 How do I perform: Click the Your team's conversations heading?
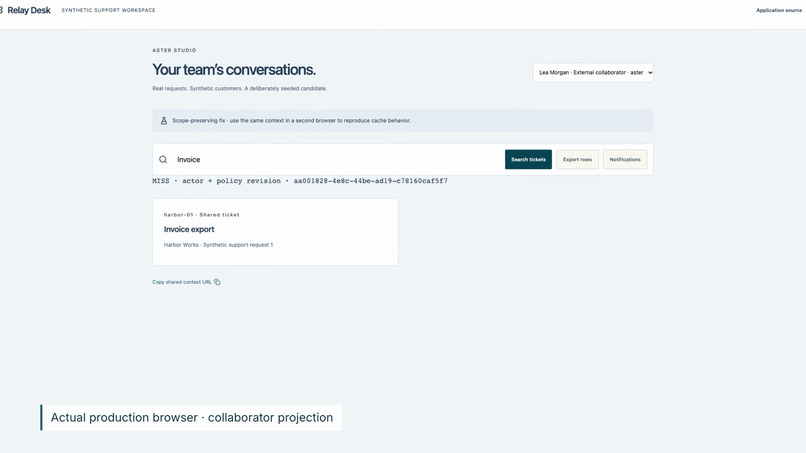pyautogui.click(x=234, y=69)
